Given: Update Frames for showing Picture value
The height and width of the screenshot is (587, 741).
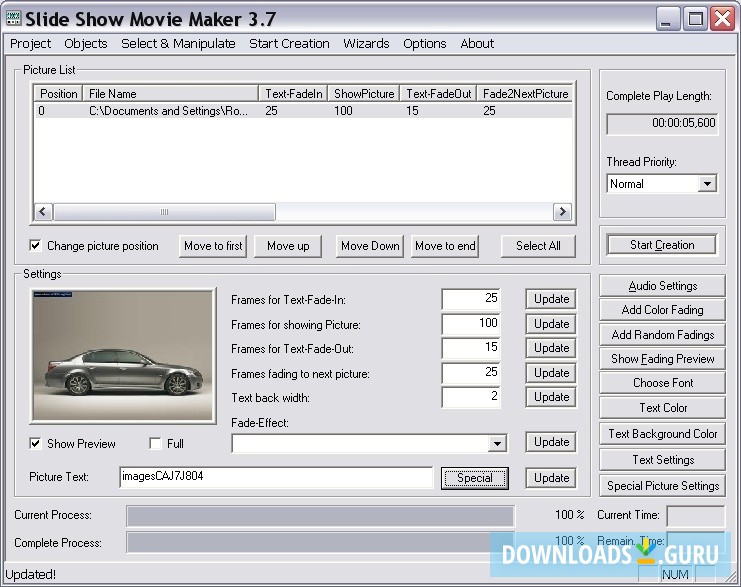Looking at the screenshot, I should point(551,324).
